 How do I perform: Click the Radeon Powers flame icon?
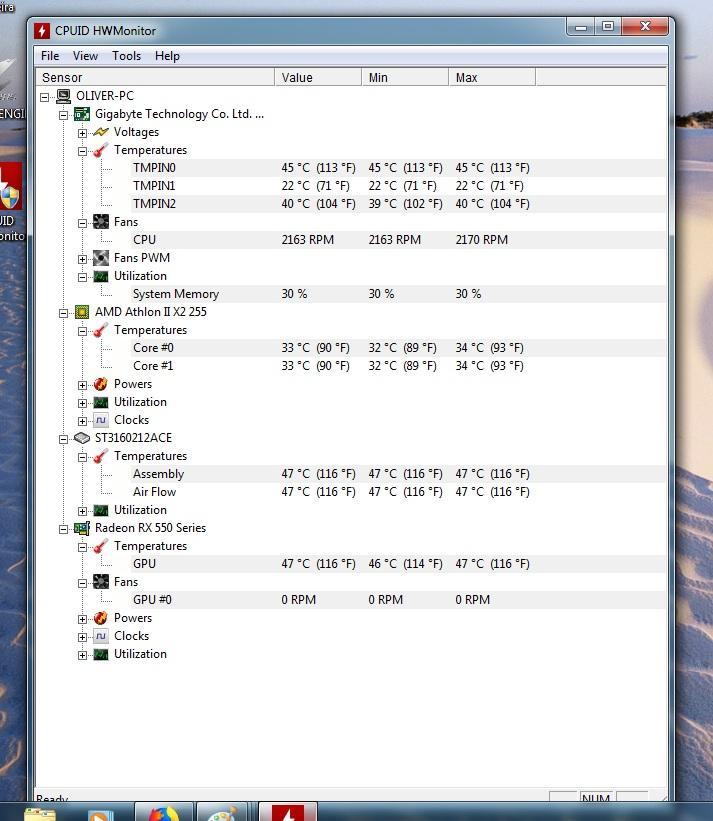101,618
